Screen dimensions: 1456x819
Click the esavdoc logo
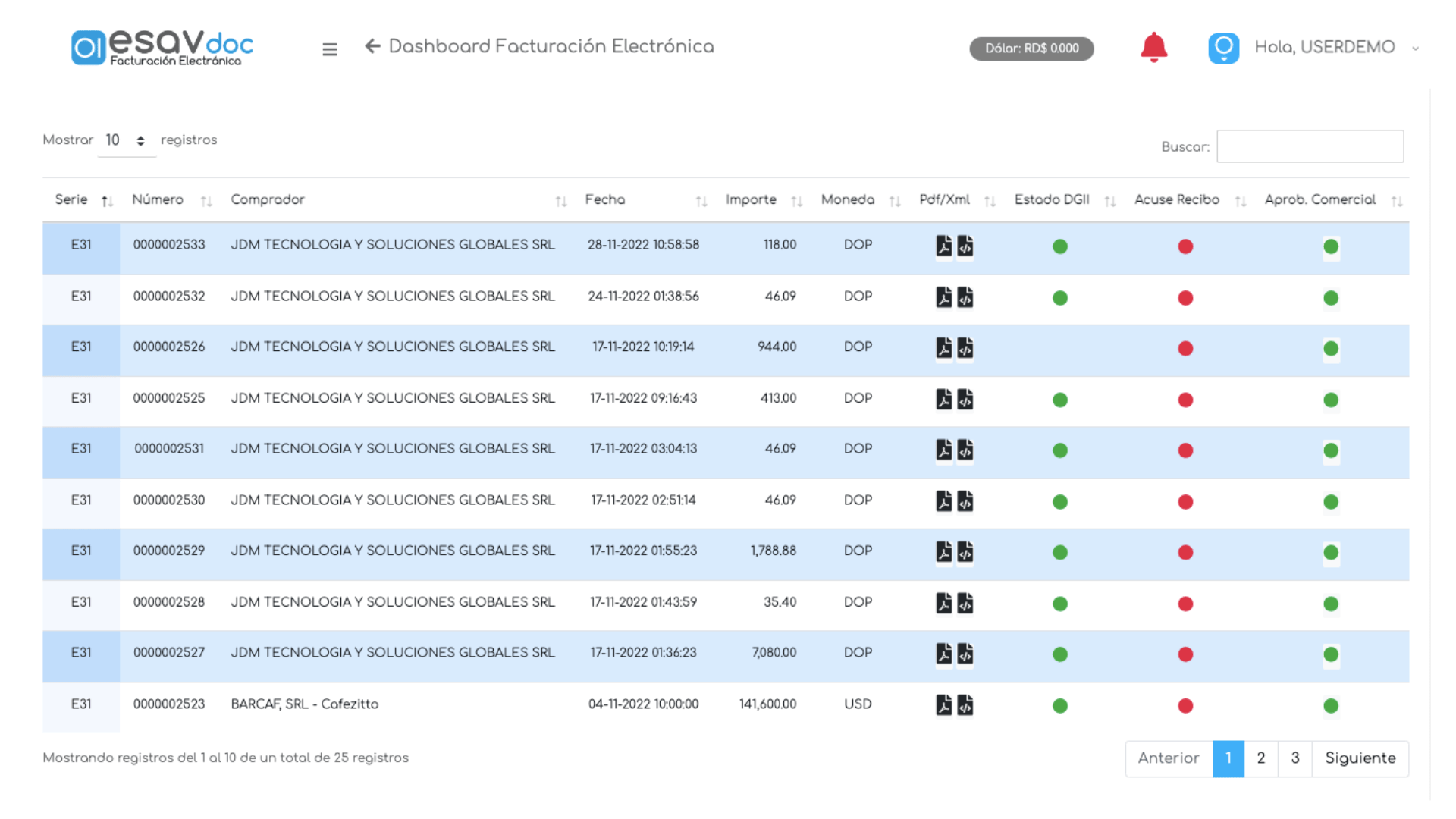click(x=162, y=47)
